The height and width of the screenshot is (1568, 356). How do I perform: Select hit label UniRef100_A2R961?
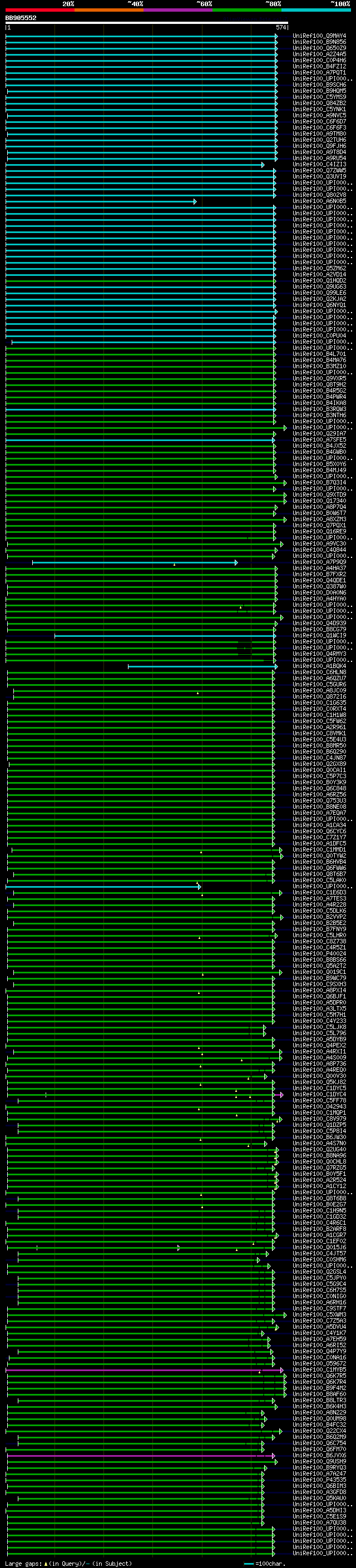point(319,728)
